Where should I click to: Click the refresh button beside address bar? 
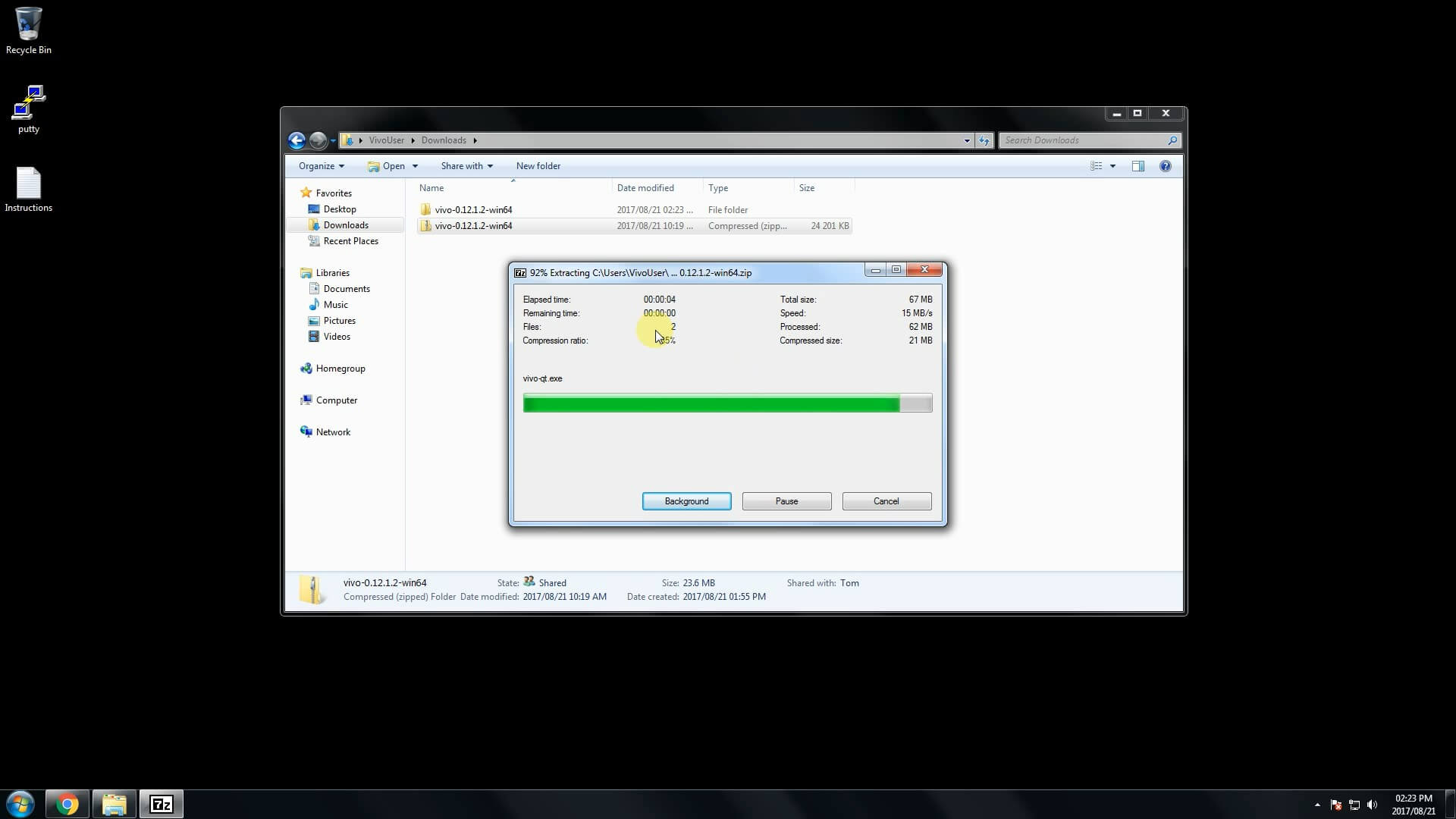tap(984, 140)
